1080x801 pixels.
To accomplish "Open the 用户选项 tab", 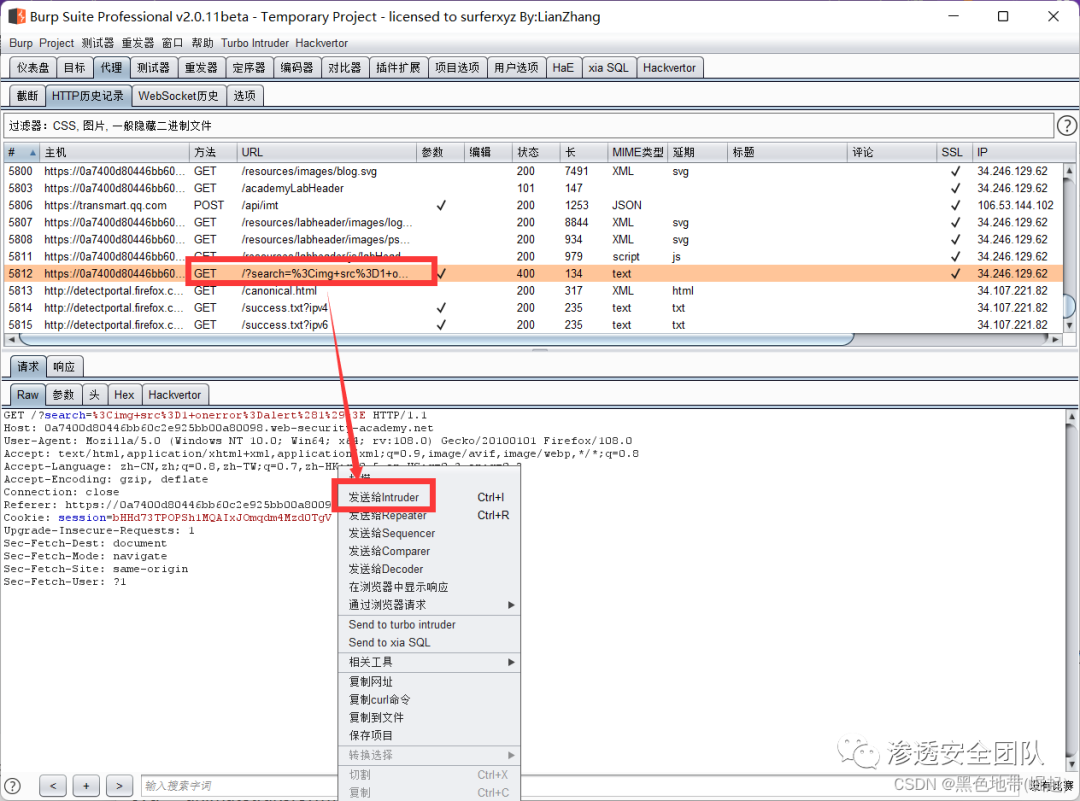I will coord(516,67).
